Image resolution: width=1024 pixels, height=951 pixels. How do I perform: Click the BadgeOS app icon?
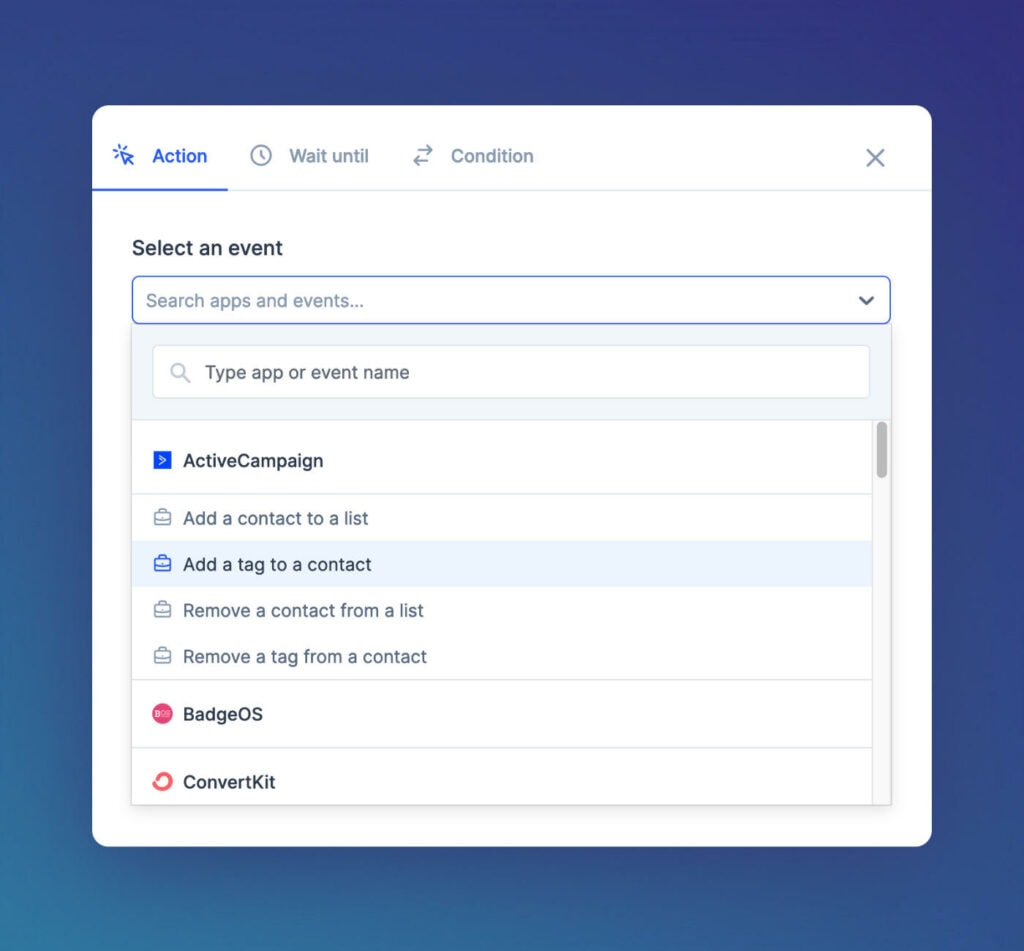point(163,714)
